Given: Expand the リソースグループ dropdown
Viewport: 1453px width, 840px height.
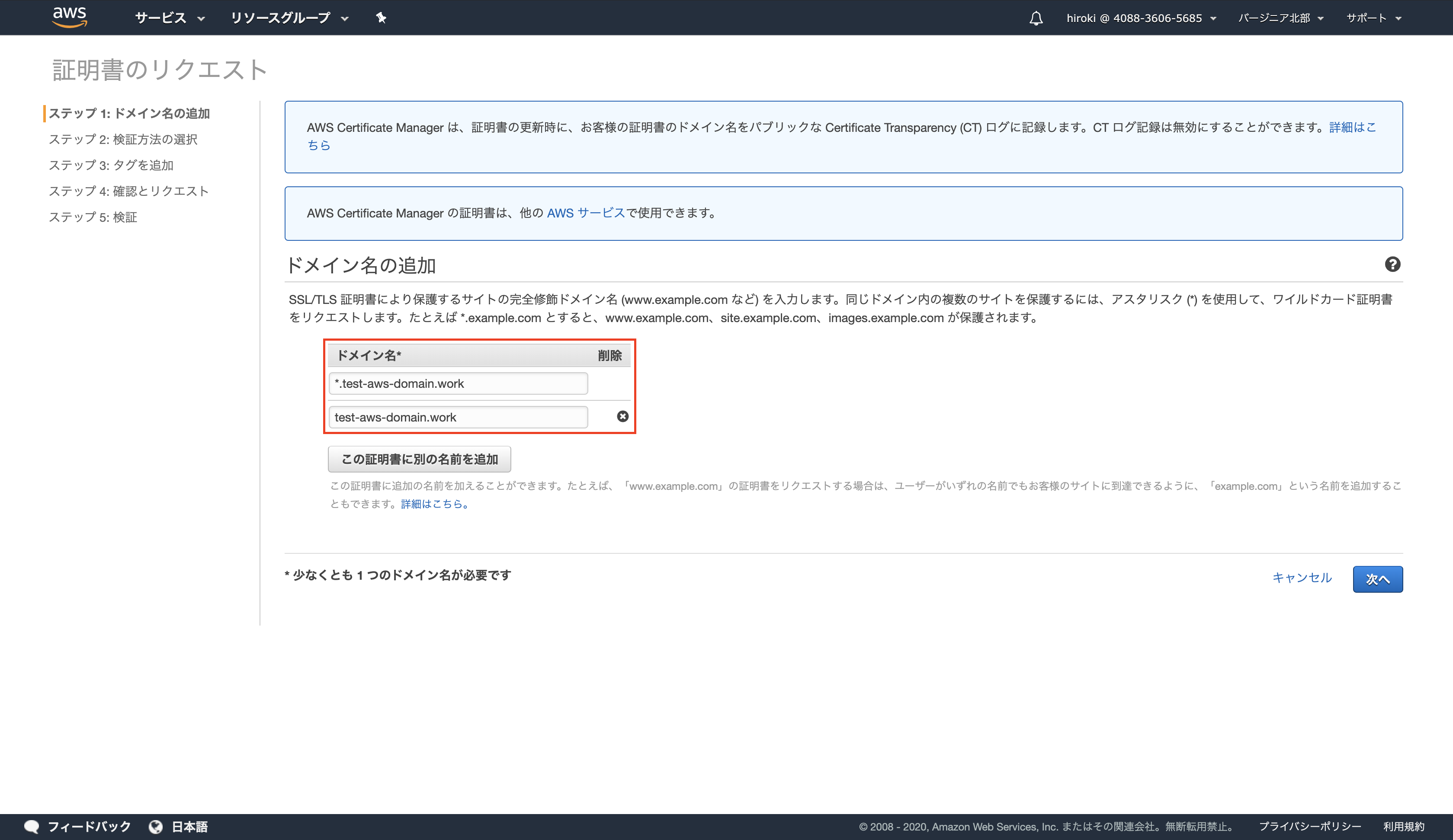Looking at the screenshot, I should click(289, 18).
